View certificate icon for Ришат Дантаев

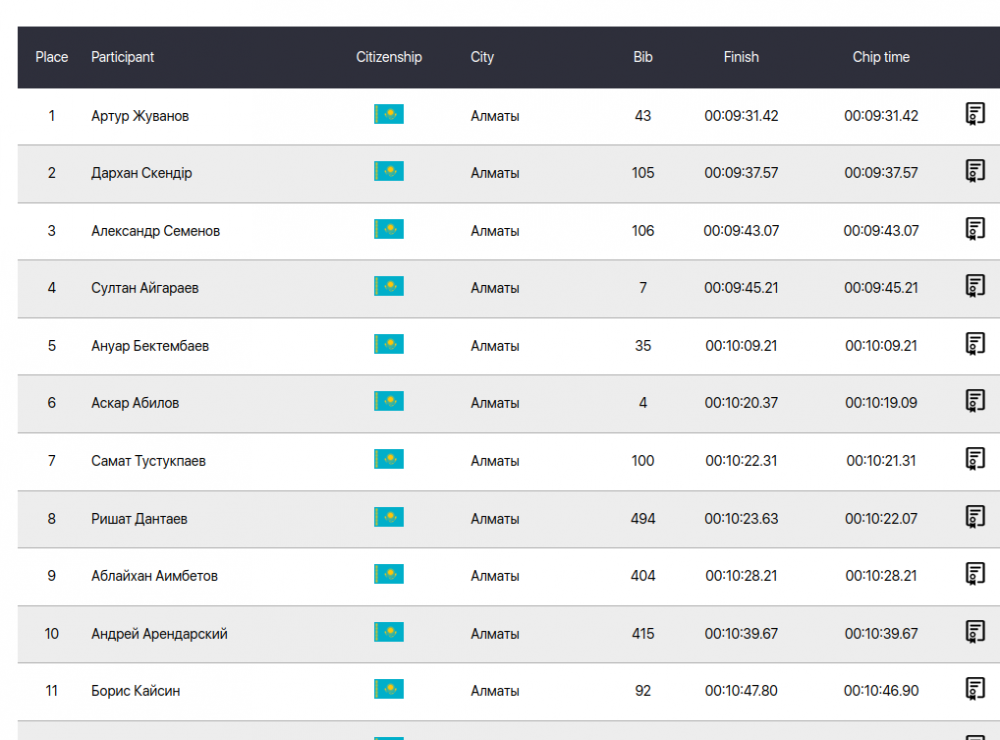pyautogui.click(x=975, y=517)
